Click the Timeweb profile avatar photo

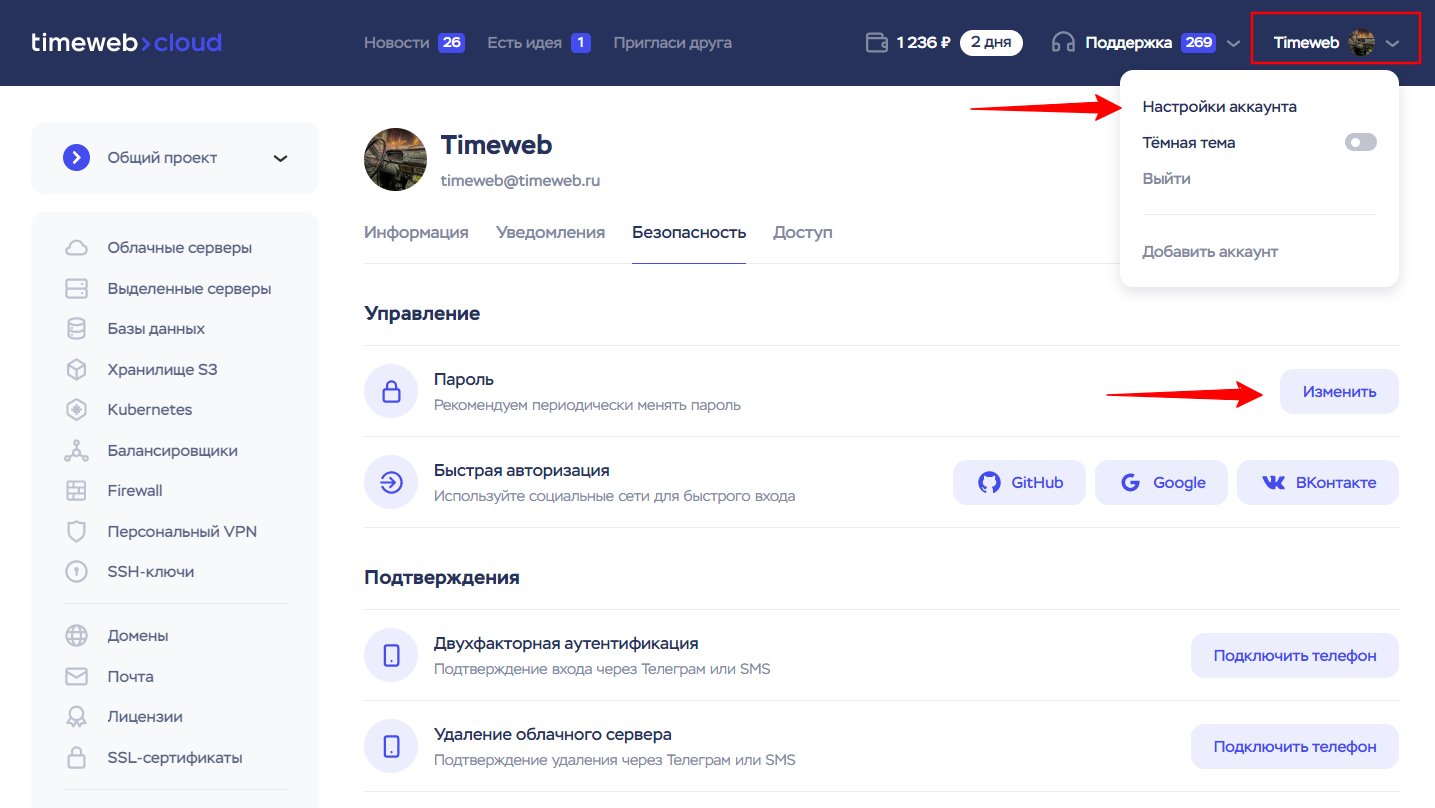tap(395, 159)
